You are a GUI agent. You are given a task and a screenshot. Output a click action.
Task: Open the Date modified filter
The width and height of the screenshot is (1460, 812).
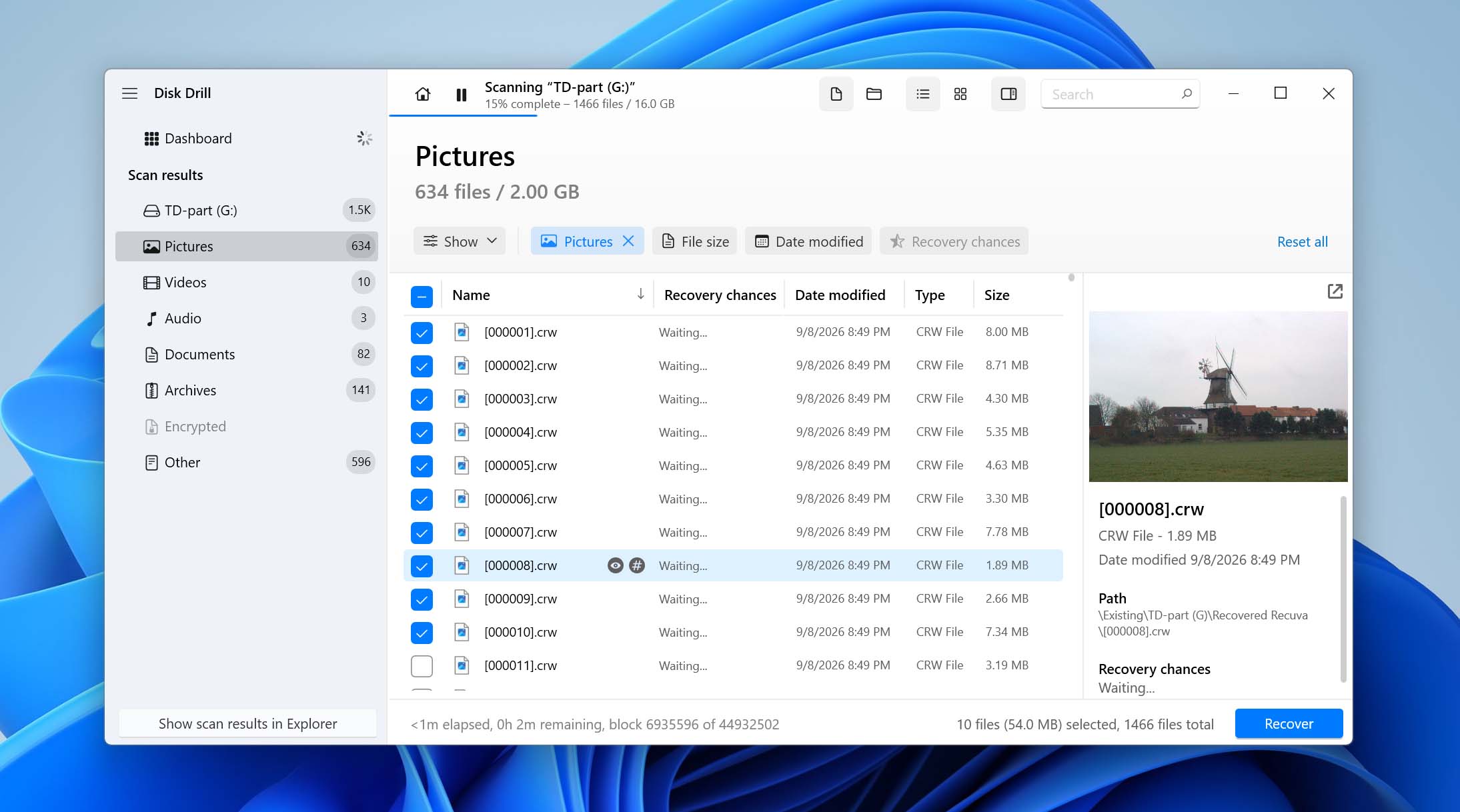pos(808,241)
